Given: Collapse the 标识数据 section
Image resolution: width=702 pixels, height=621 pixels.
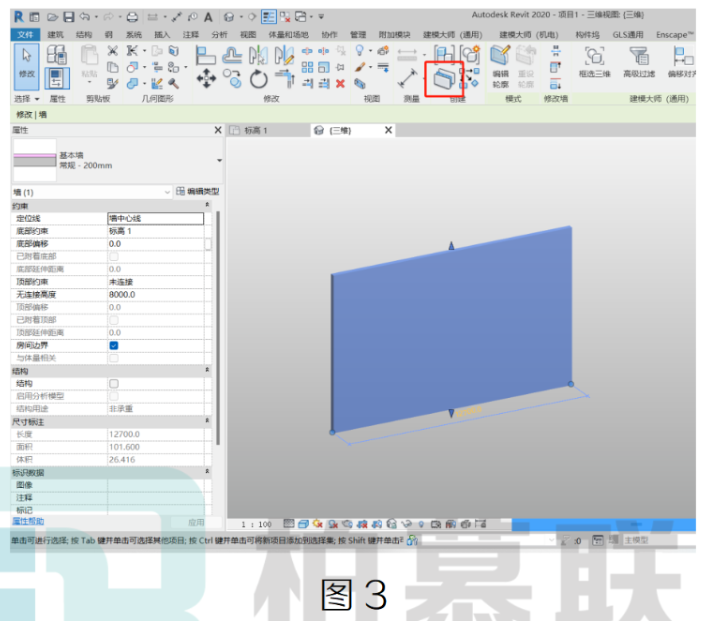Looking at the screenshot, I should tap(207, 471).
